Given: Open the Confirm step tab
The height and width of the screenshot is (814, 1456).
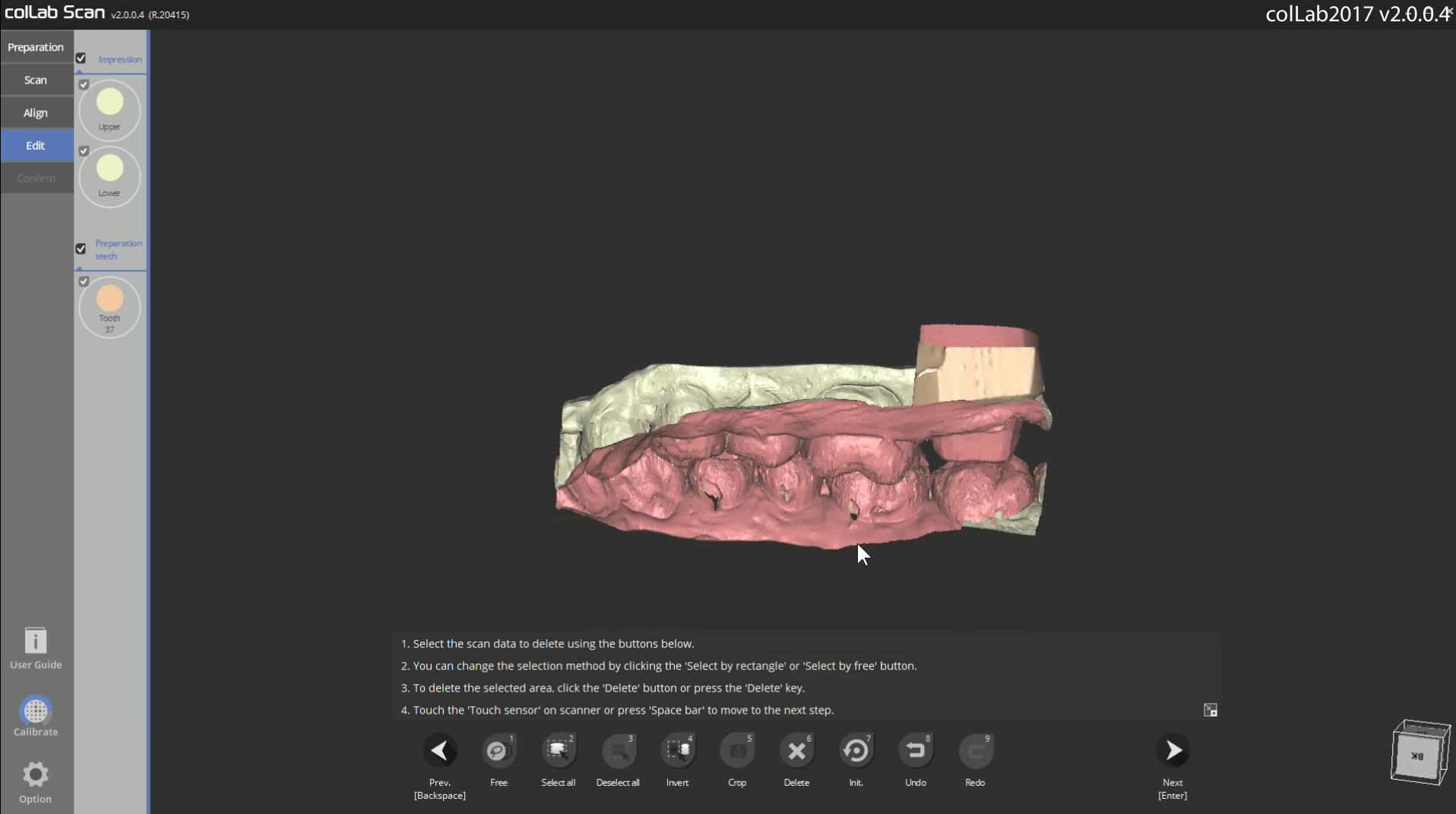Looking at the screenshot, I should point(36,178).
